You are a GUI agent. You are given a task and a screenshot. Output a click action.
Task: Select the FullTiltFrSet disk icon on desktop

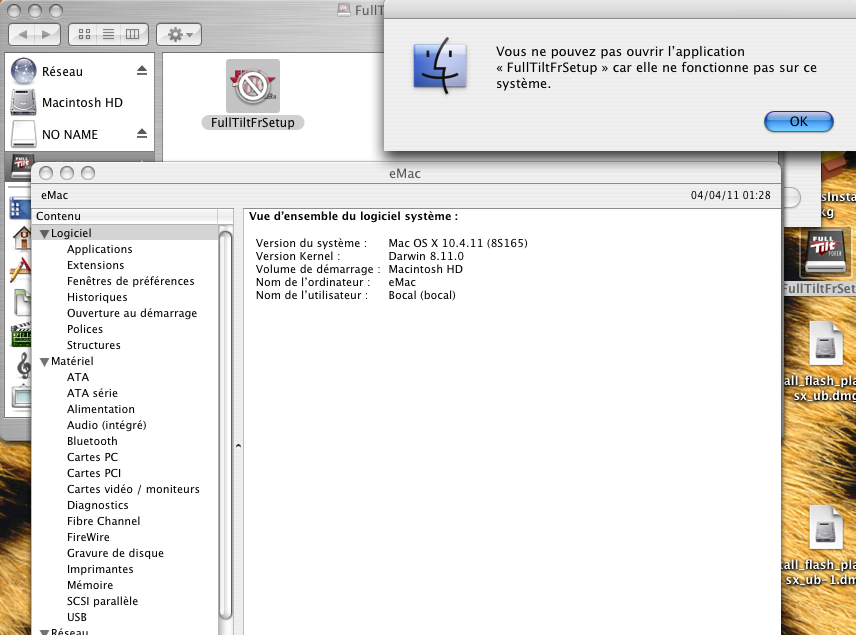click(x=824, y=253)
